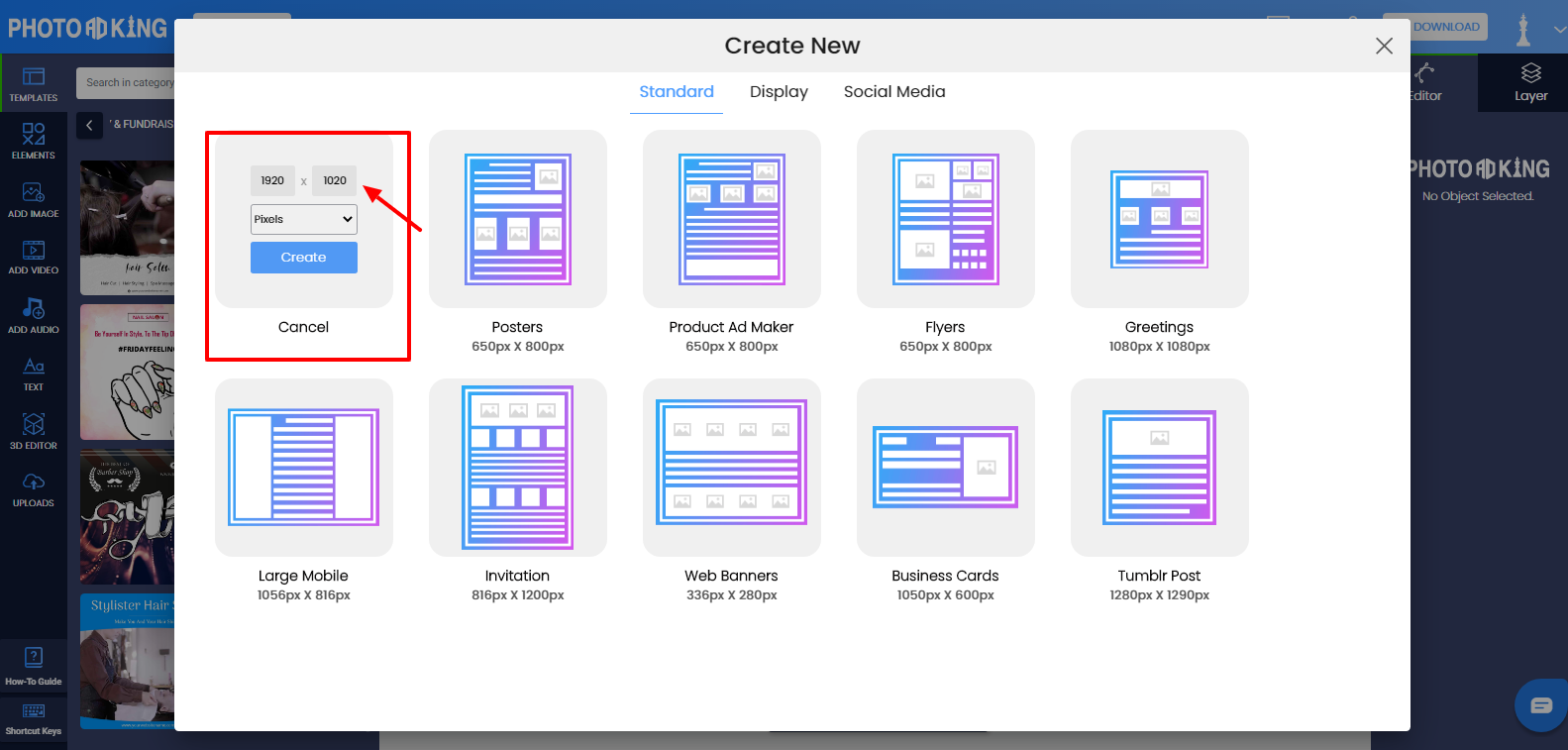
Task: Choose the Posters template size
Action: click(x=517, y=219)
